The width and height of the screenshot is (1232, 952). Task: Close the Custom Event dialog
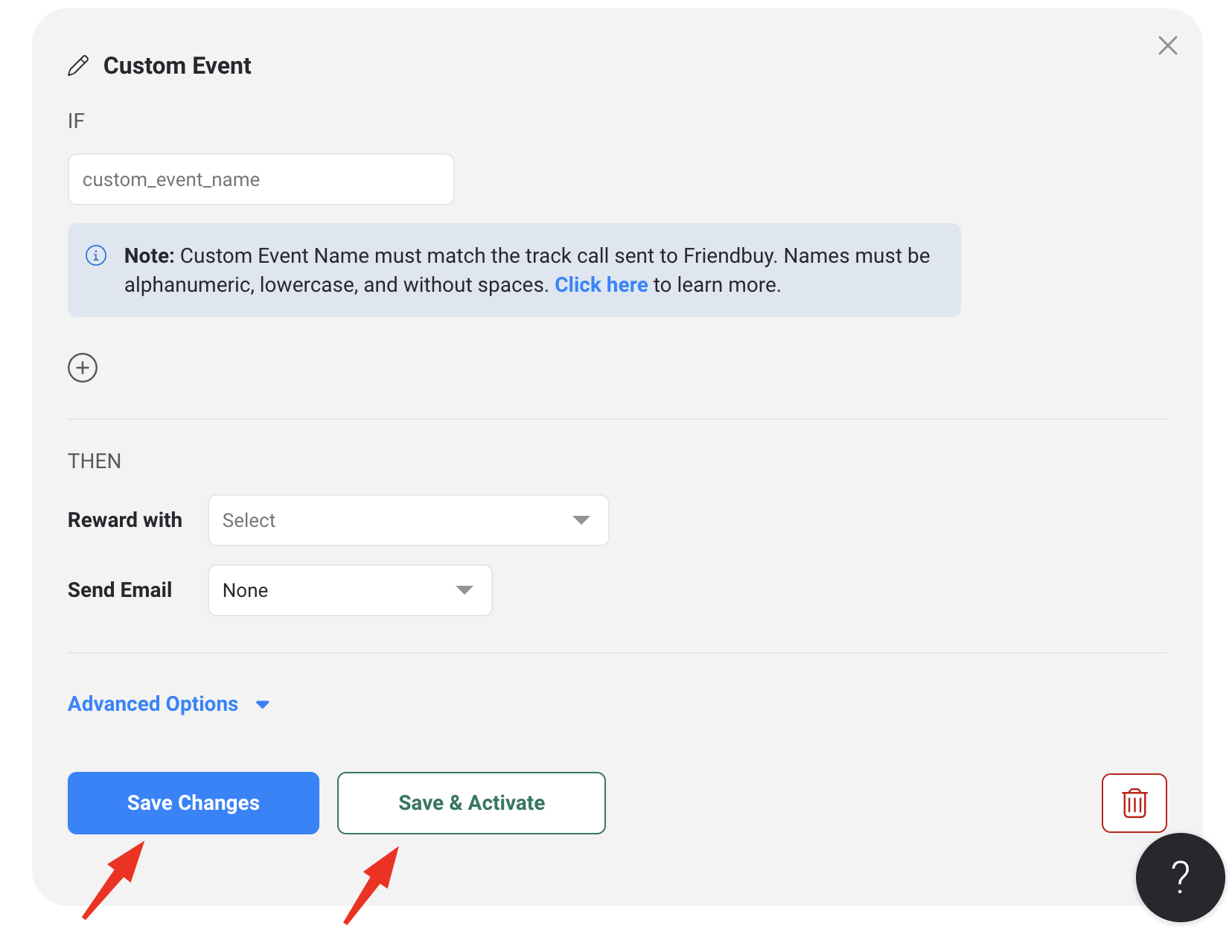[1167, 45]
